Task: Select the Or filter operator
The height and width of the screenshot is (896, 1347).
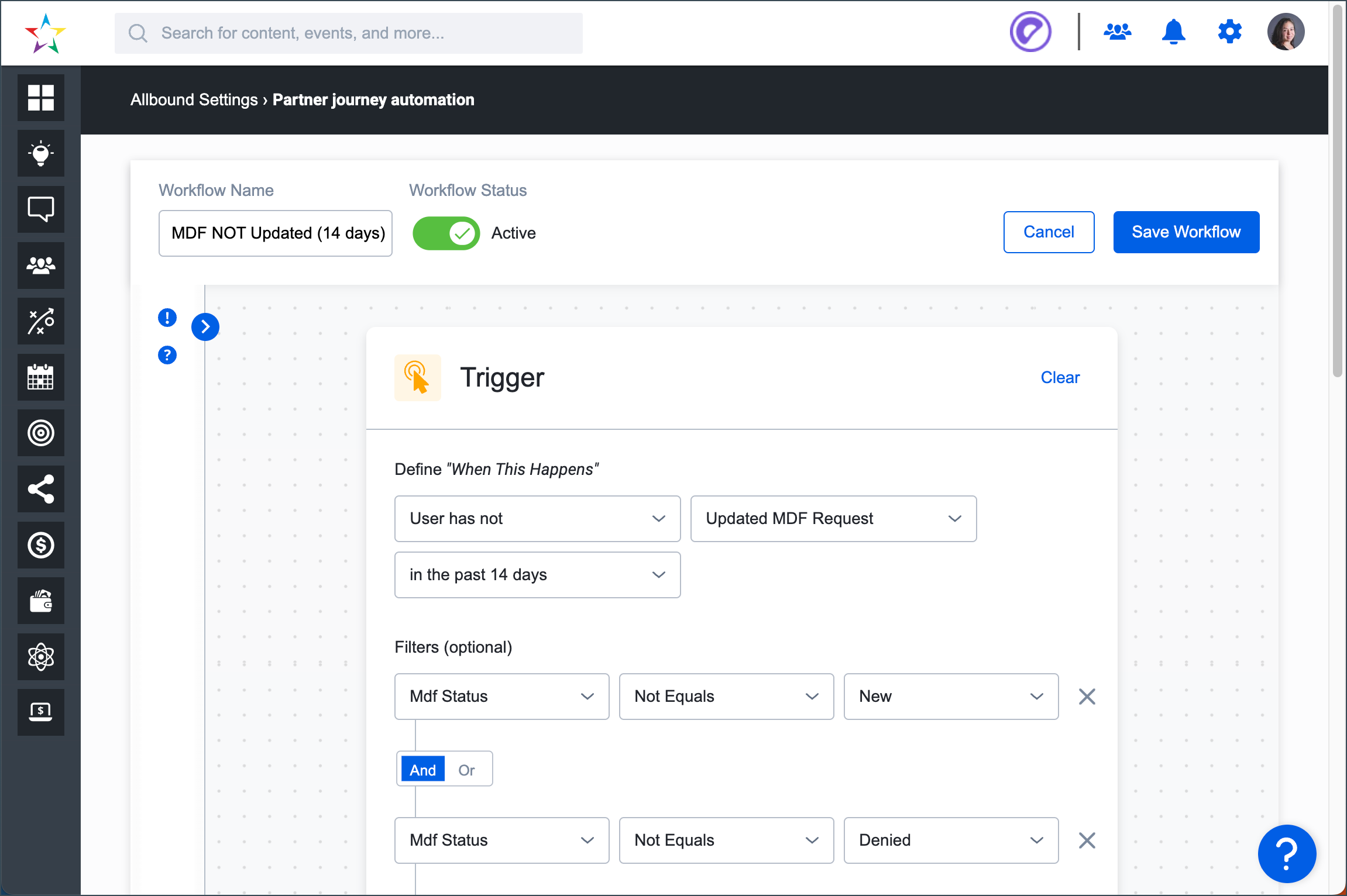Action: (466, 770)
